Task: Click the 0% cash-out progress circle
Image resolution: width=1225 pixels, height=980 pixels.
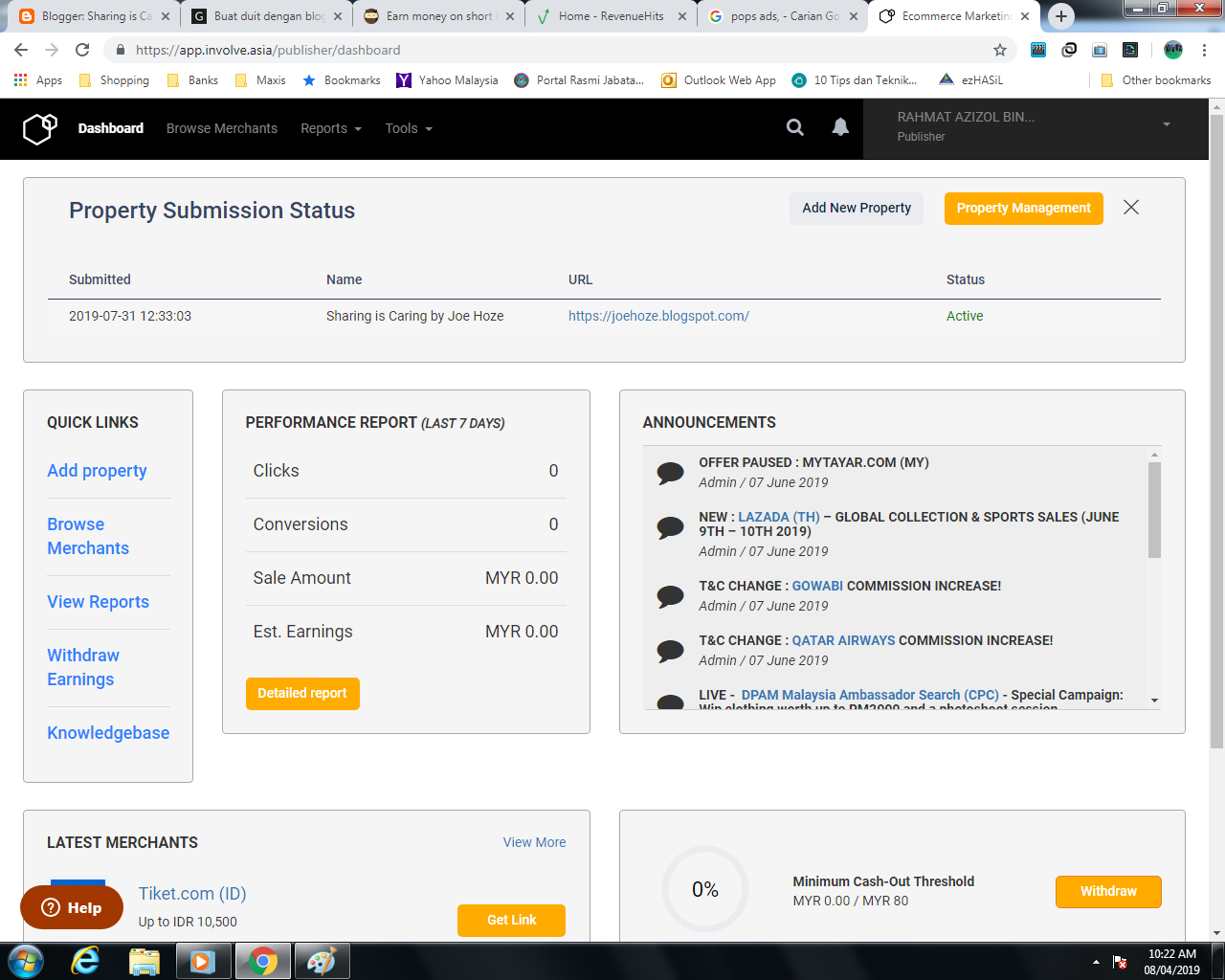Action: click(x=705, y=889)
